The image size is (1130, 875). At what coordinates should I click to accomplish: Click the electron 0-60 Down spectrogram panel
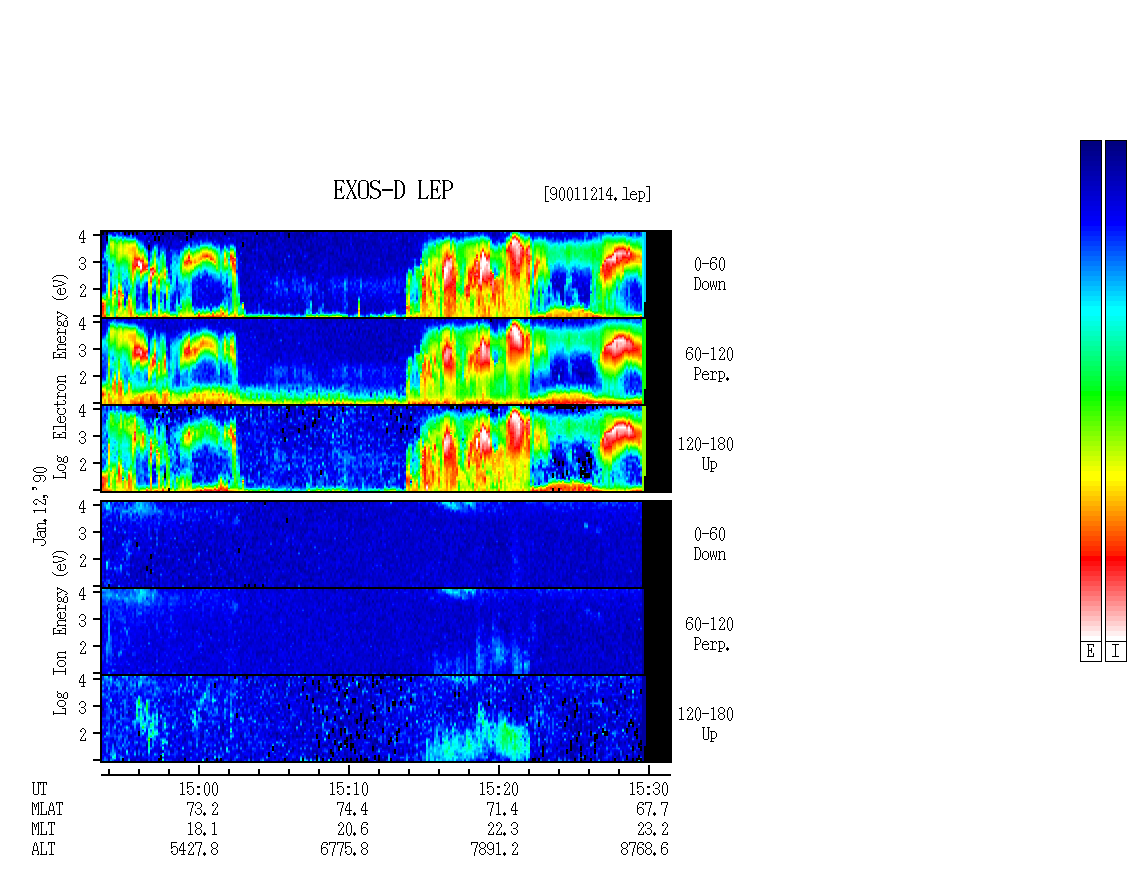pyautogui.click(x=386, y=274)
